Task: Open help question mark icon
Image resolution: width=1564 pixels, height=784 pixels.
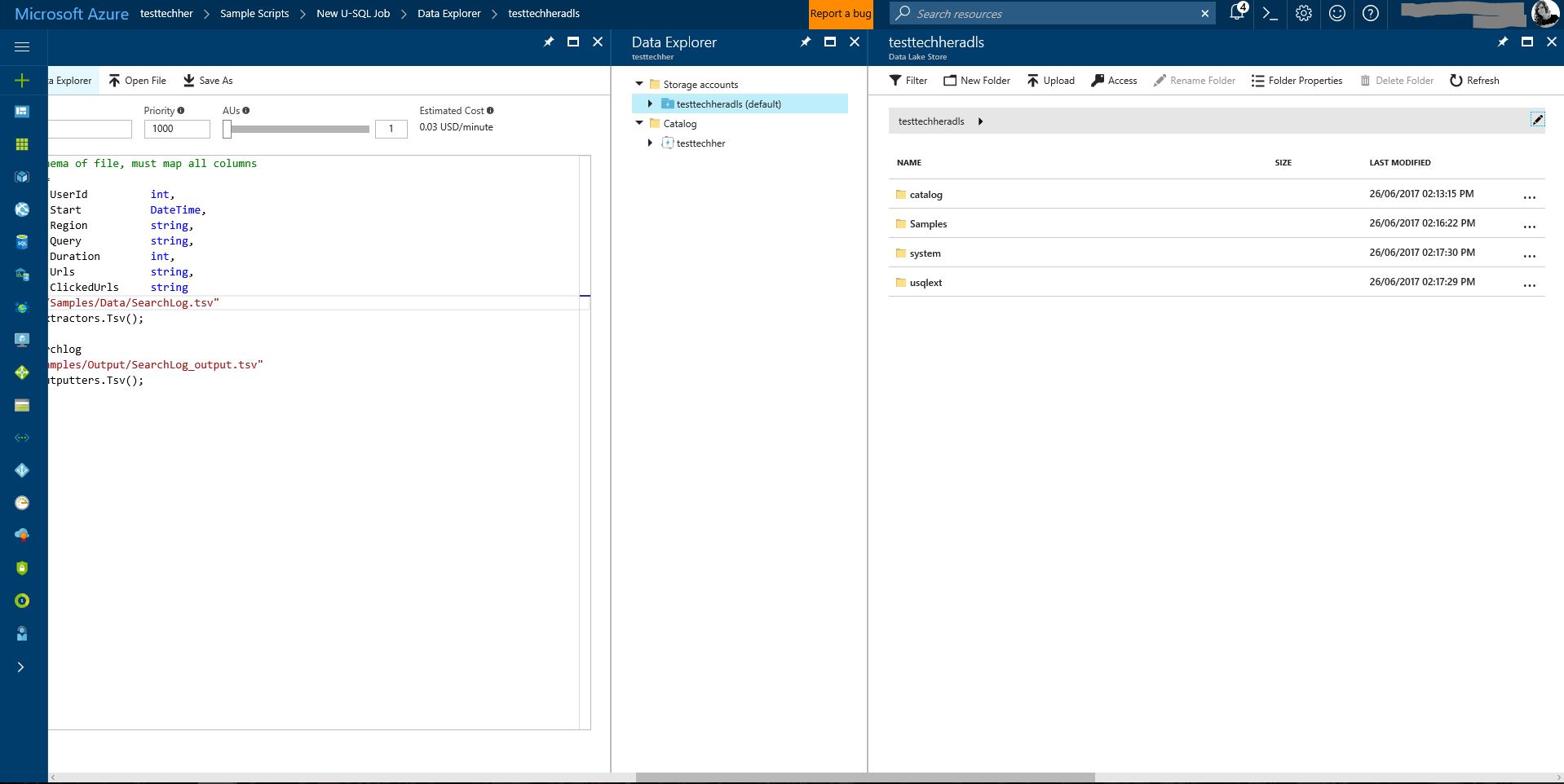Action: [x=1370, y=13]
